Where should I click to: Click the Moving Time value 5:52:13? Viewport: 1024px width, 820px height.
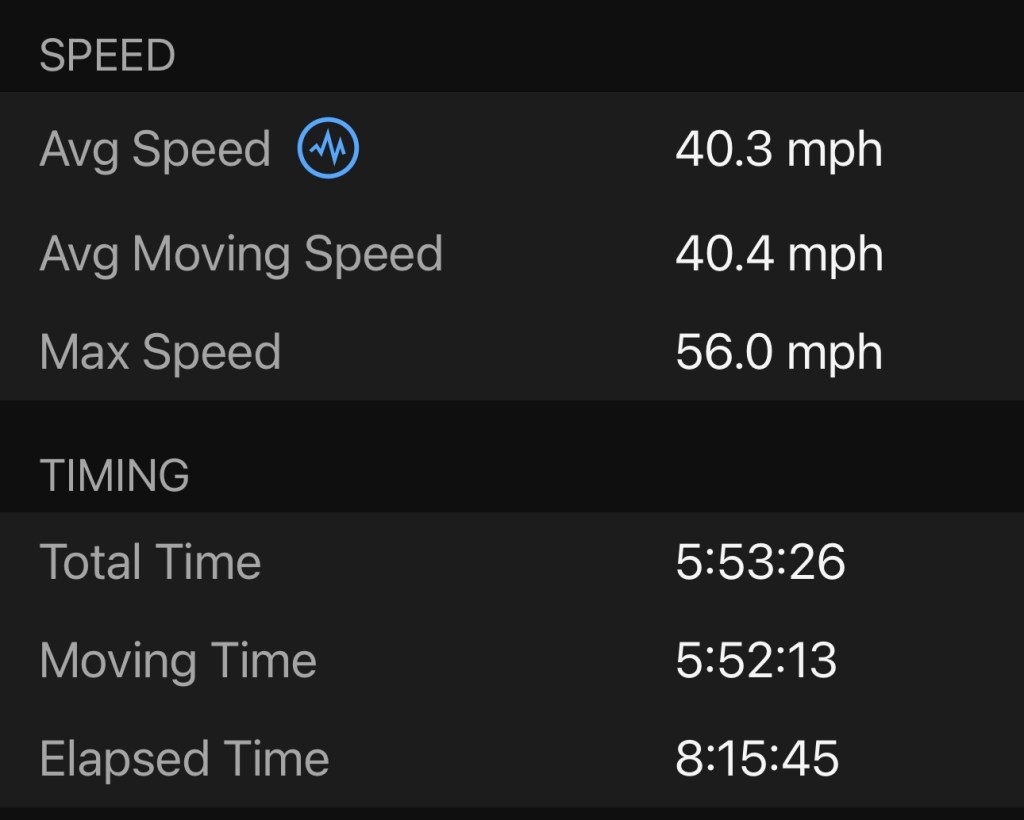click(x=756, y=660)
